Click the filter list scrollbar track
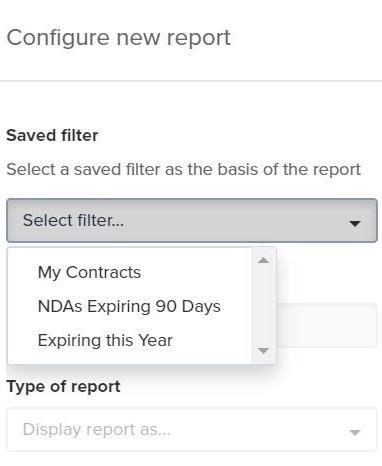This screenshot has height=466, width=382. 263,305
